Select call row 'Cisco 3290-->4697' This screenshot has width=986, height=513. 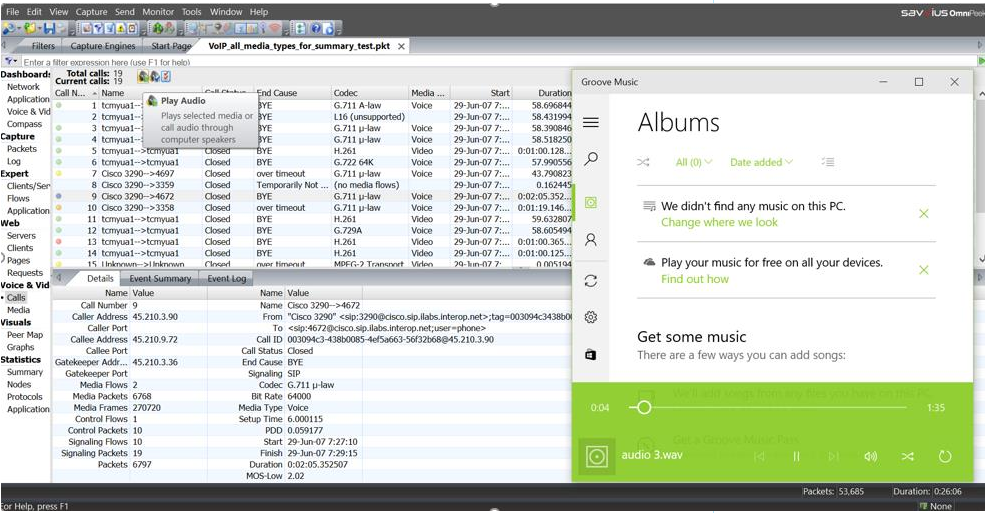pyautogui.click(x=313, y=174)
